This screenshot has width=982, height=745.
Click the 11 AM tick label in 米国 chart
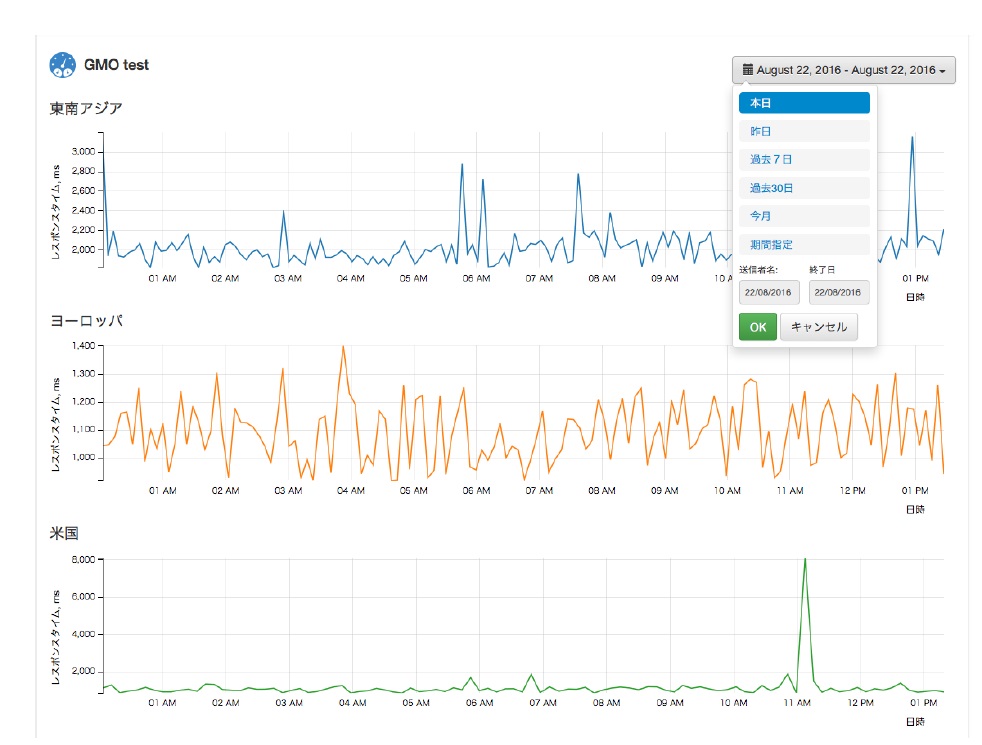click(x=797, y=703)
